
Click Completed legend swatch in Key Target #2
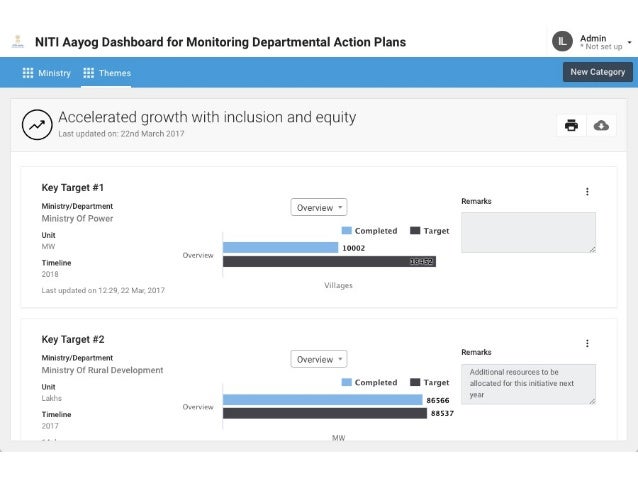pyautogui.click(x=347, y=382)
